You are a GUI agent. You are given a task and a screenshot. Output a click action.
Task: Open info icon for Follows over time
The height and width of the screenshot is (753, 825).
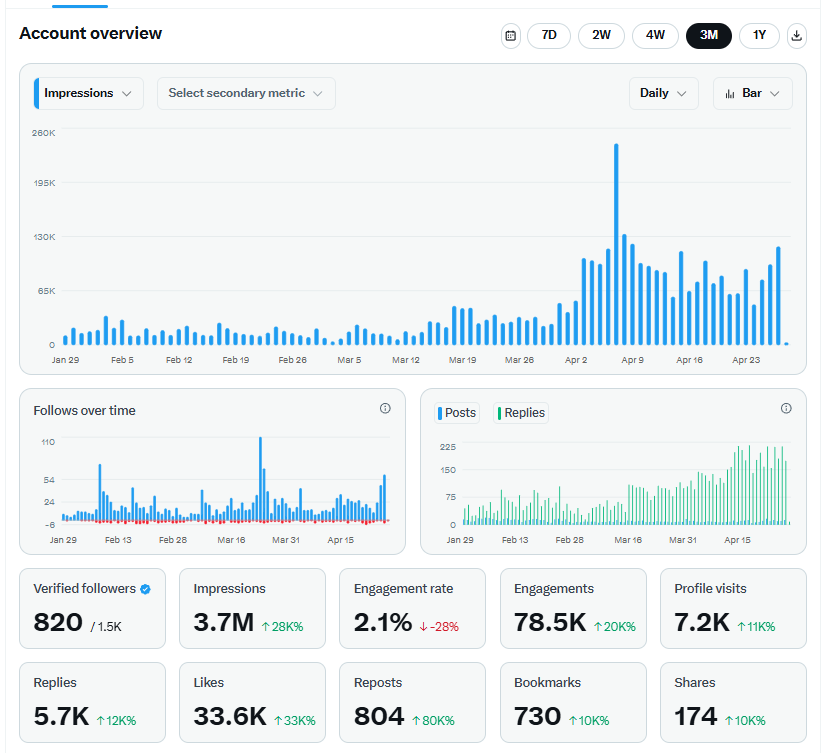pyautogui.click(x=385, y=408)
